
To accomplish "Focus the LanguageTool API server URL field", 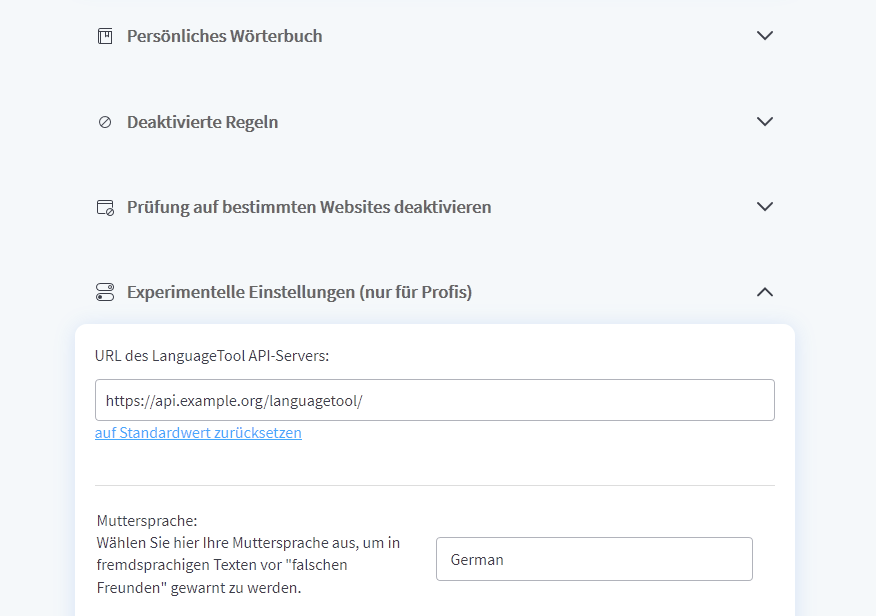I will coord(434,400).
